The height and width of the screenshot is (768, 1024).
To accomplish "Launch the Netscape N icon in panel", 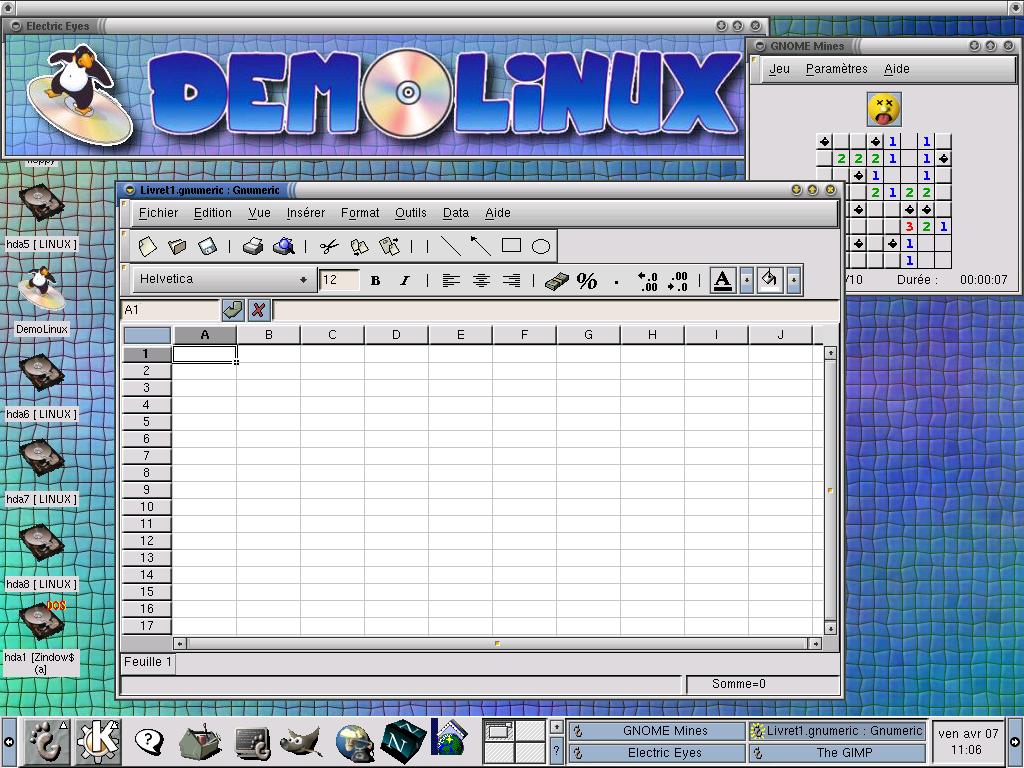I will (x=402, y=741).
